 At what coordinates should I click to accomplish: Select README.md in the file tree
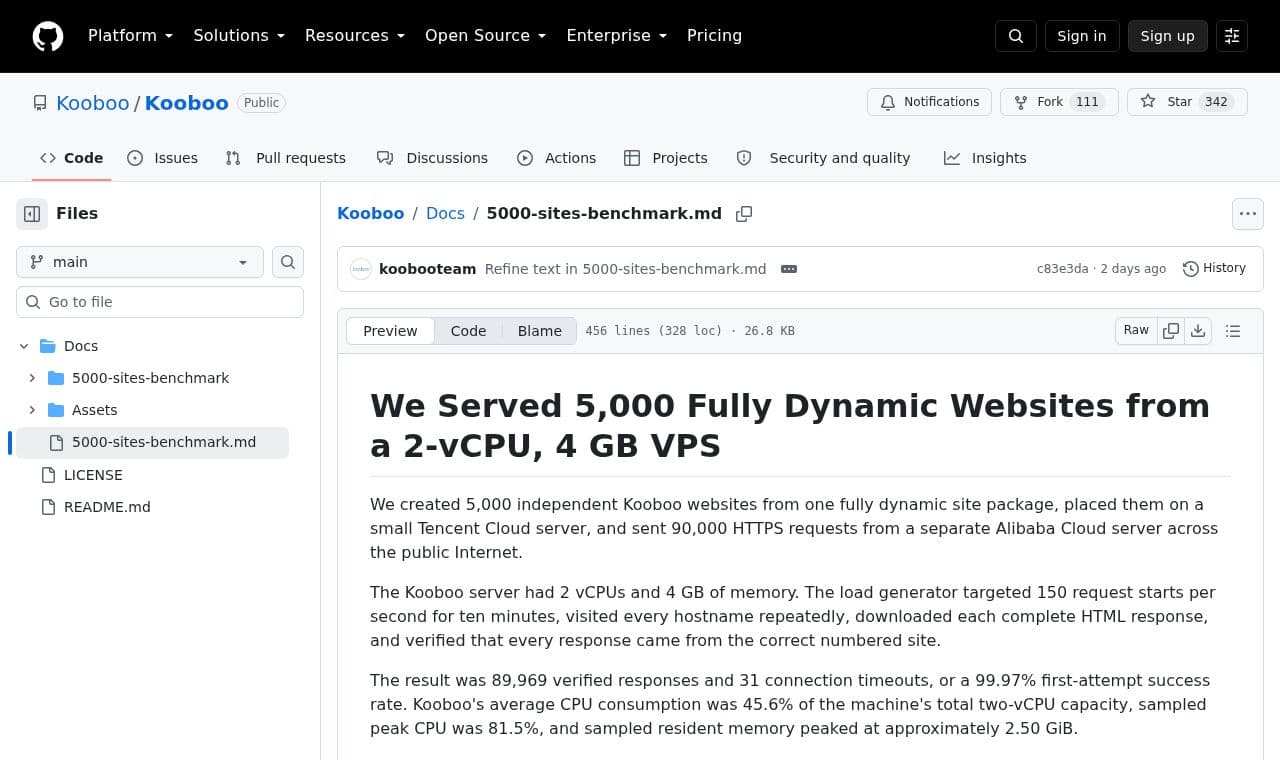(x=107, y=507)
